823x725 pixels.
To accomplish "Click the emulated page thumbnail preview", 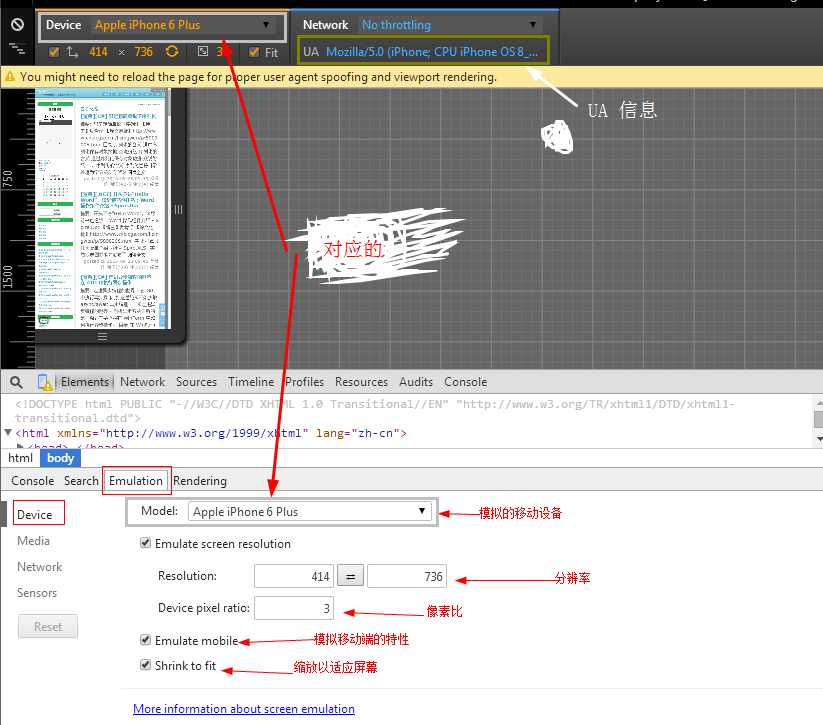I will [103, 208].
